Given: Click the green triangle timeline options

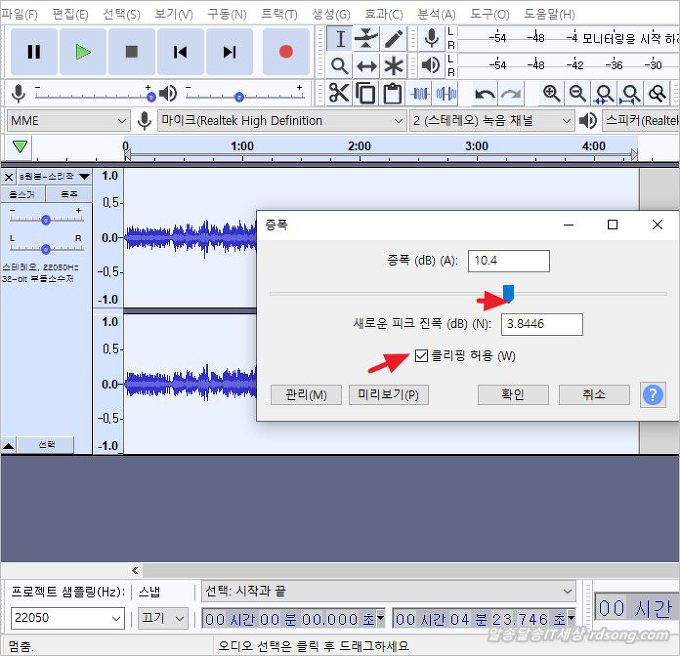Looking at the screenshot, I should [x=20, y=147].
